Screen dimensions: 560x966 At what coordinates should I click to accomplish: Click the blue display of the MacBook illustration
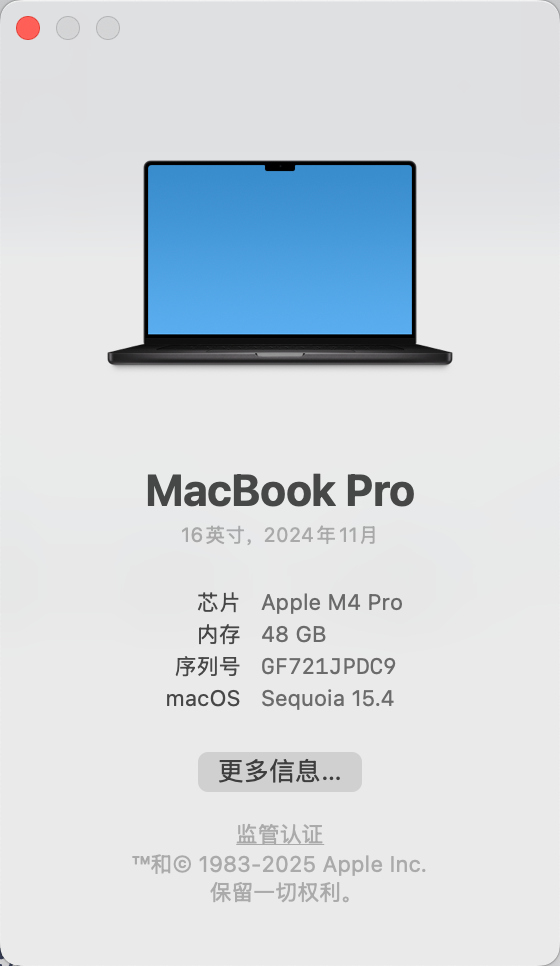tap(280, 250)
